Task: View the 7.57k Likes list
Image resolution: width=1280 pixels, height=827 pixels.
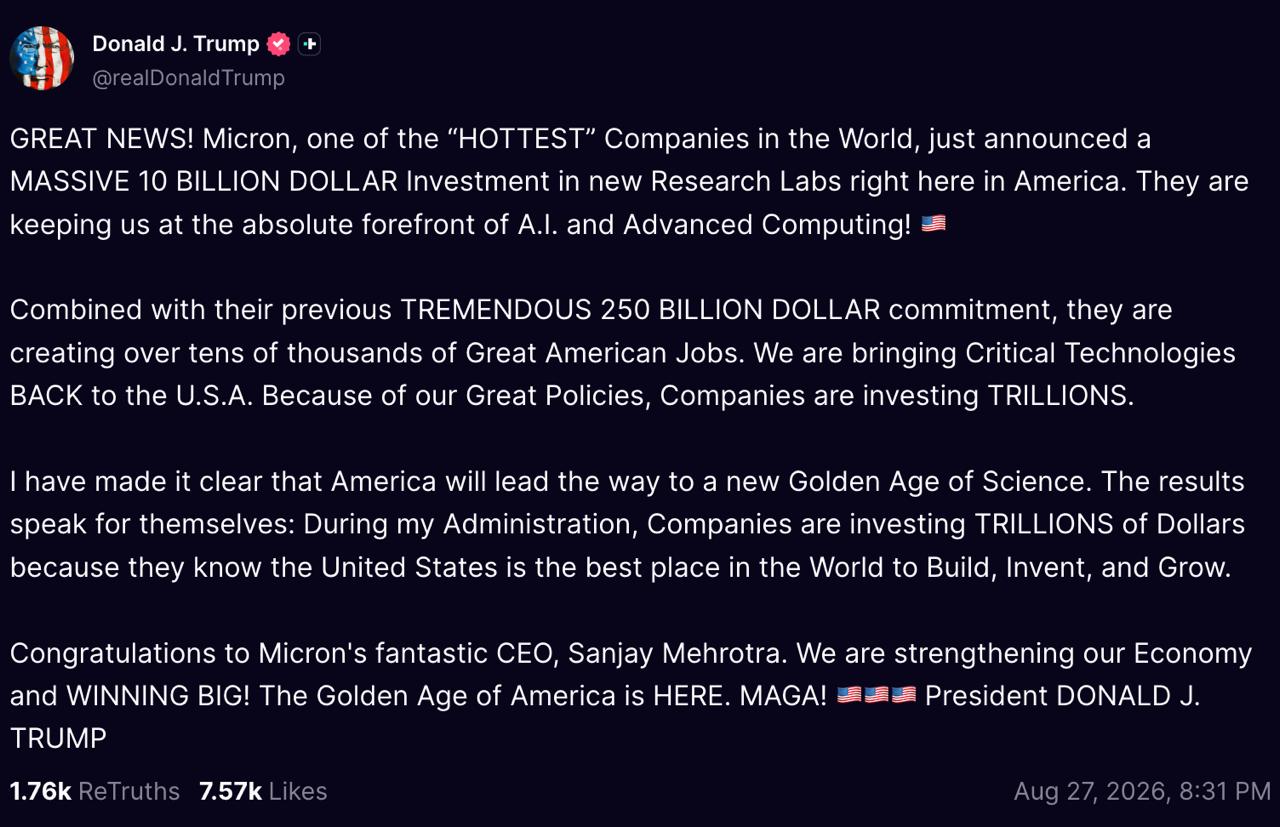Action: click(x=263, y=791)
